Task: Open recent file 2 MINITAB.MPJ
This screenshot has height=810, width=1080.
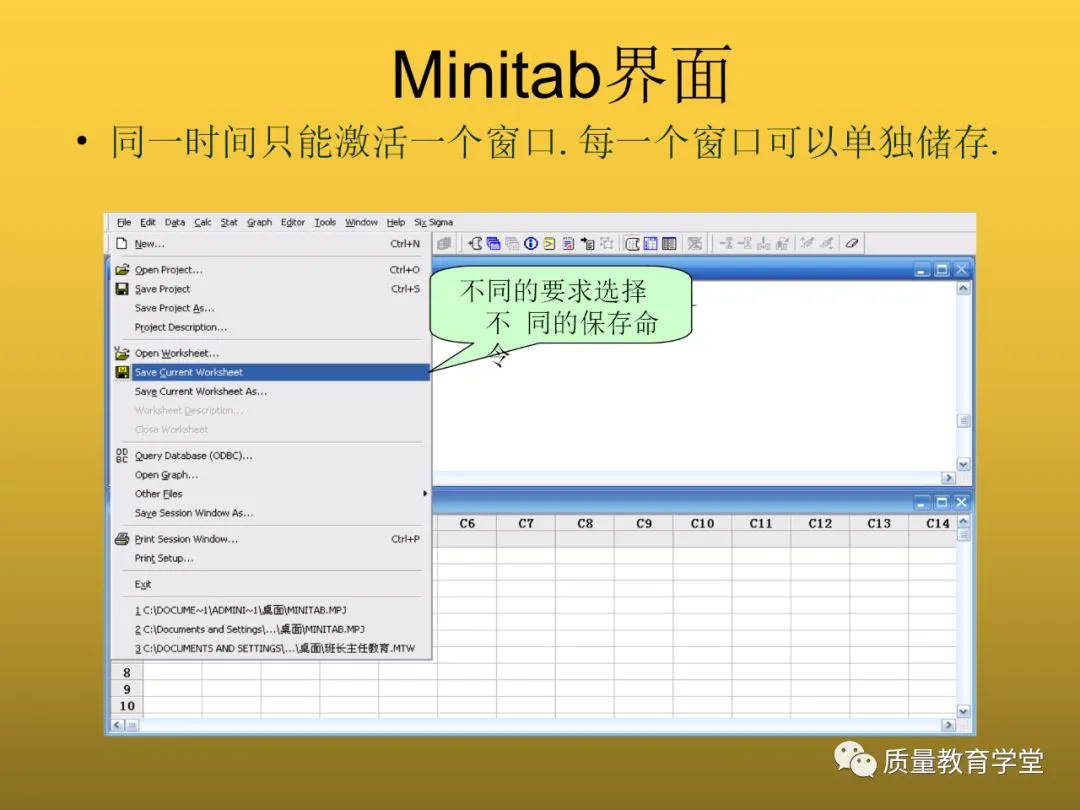Action: tap(269, 630)
